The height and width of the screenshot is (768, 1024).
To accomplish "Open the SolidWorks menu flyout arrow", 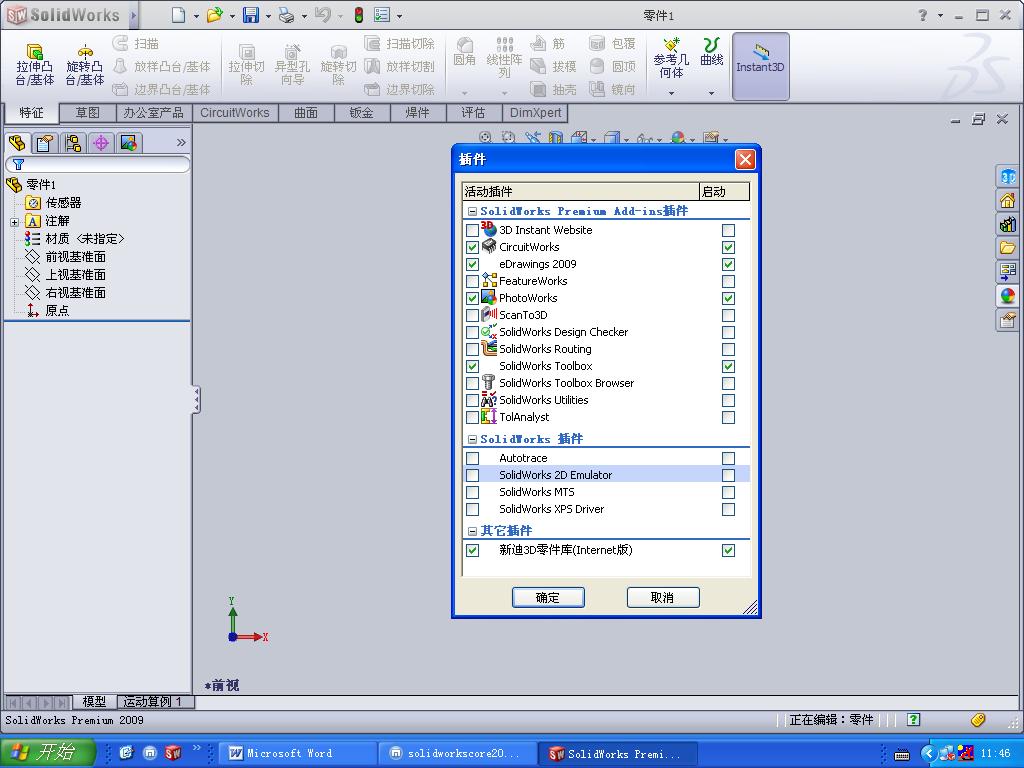I will pyautogui.click(x=133, y=14).
